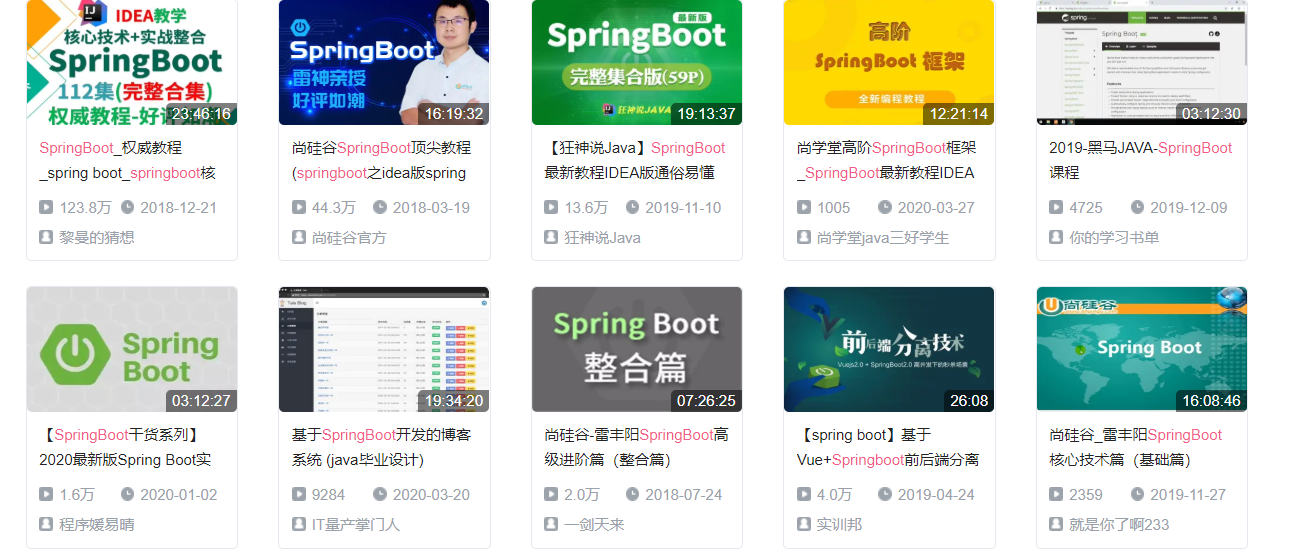Open the 黎曼的猜想 SpringBoot 权威教程 video thumbnail
The image size is (1291, 559).
tap(132, 62)
